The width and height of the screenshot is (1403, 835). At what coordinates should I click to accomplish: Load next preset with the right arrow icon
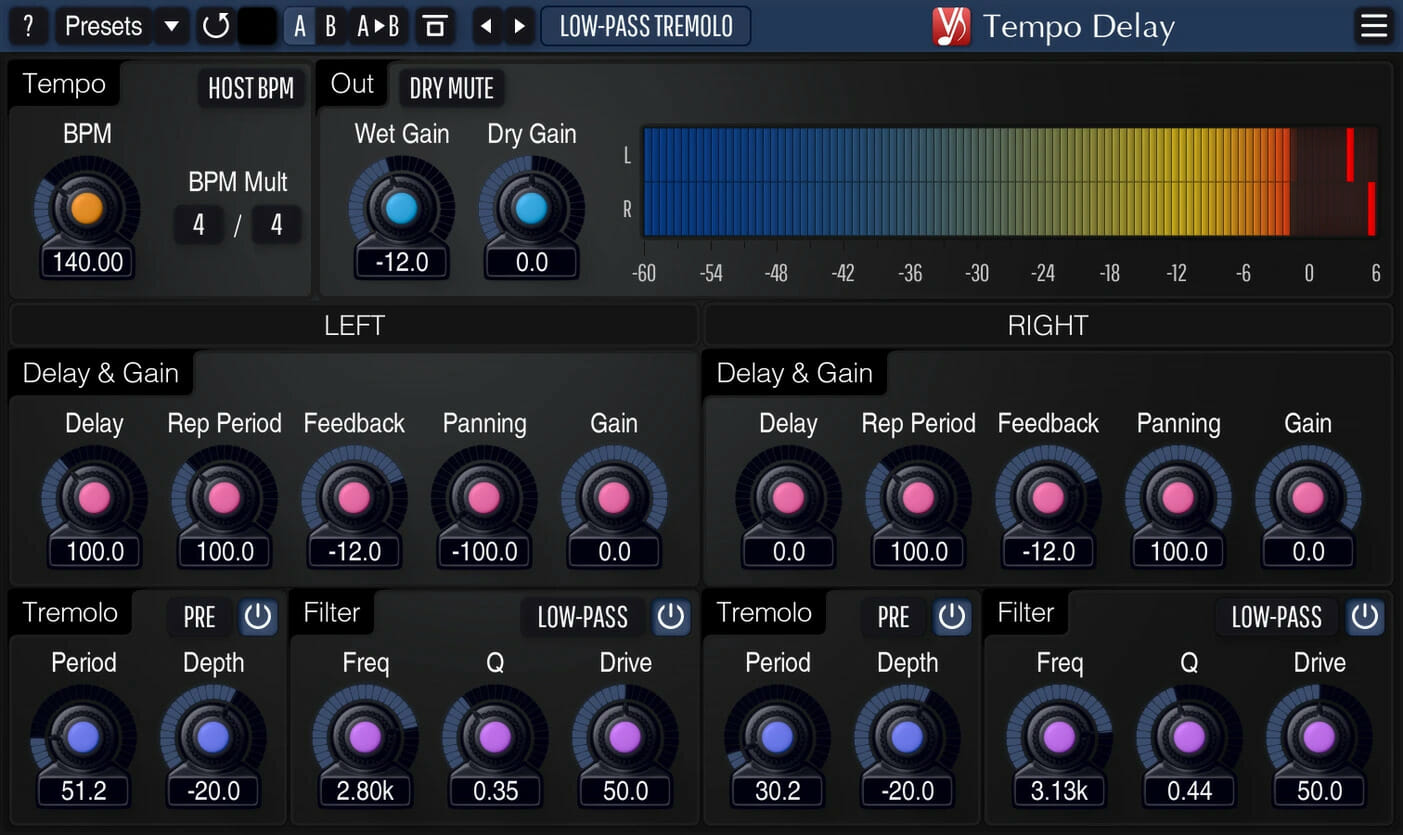point(519,26)
